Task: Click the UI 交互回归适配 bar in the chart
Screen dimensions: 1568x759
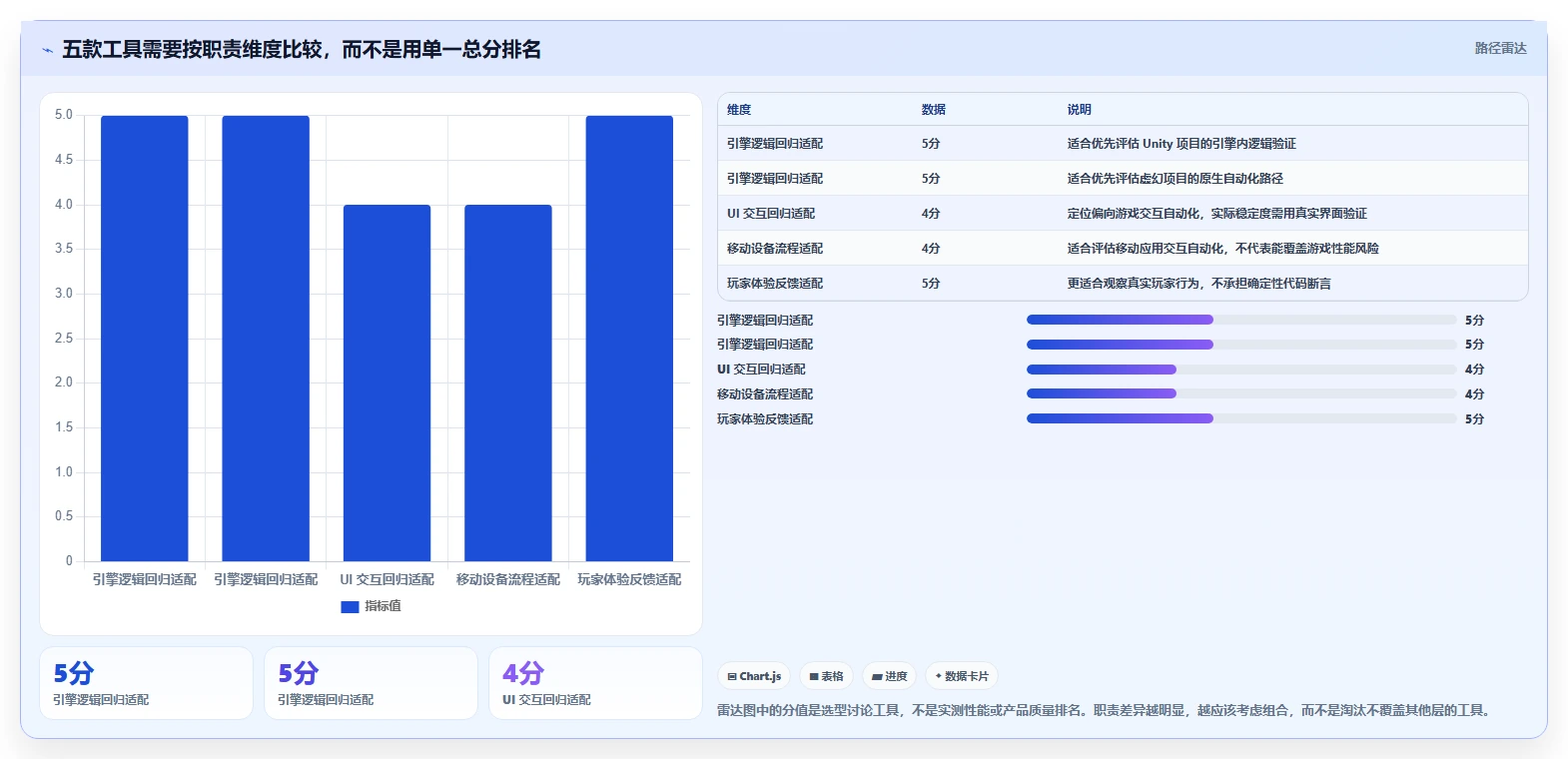Action: (387, 382)
